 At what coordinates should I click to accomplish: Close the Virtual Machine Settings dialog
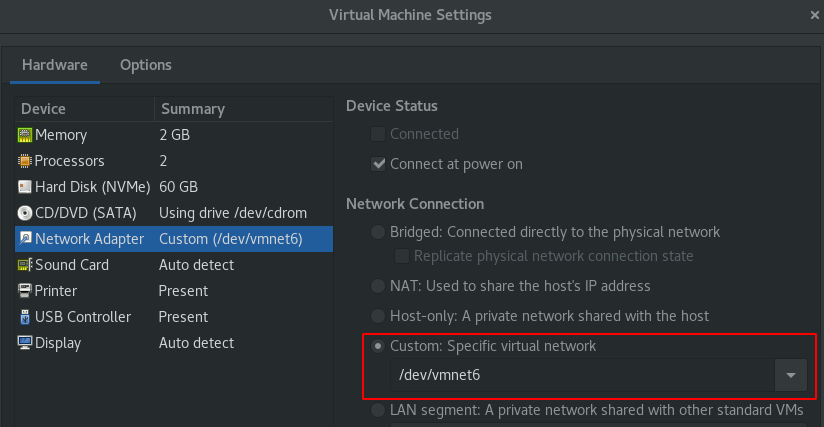(815, 15)
